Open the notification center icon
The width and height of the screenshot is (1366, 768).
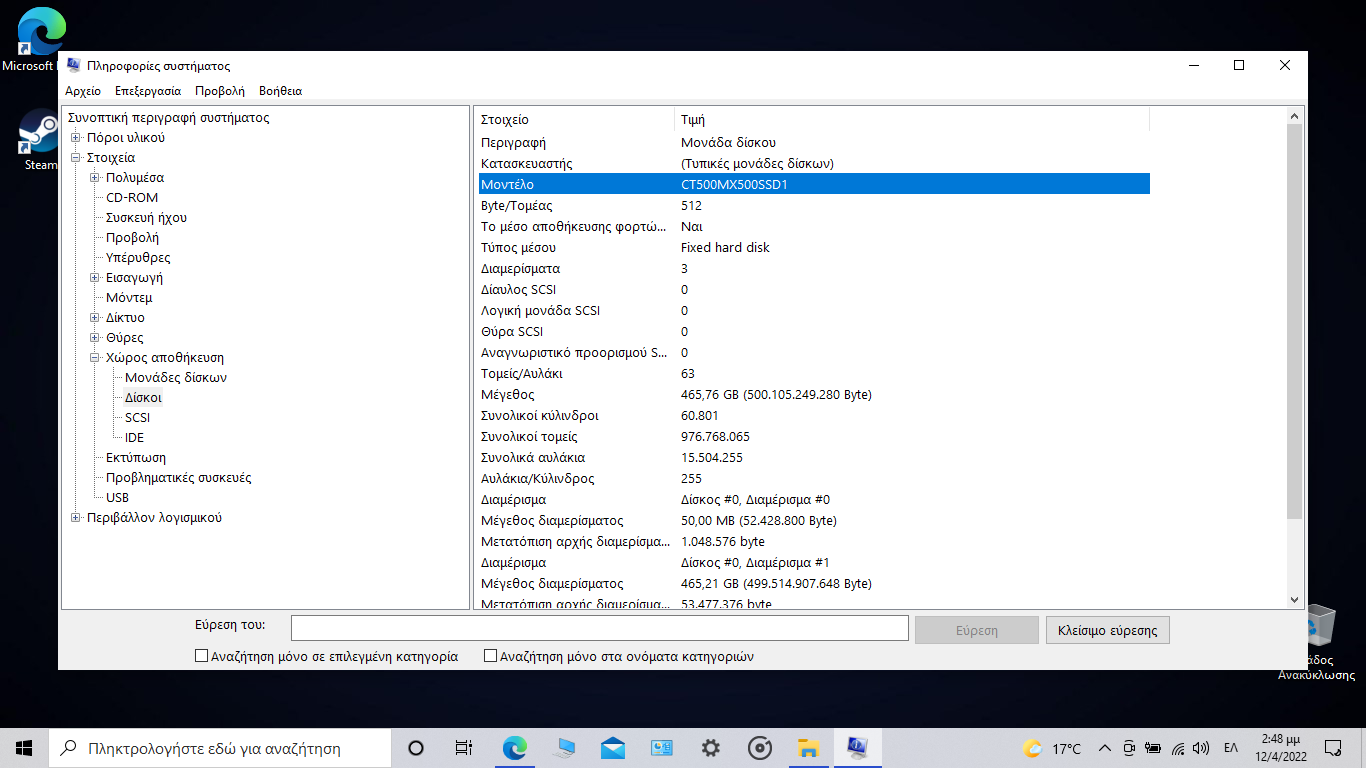tap(1332, 748)
